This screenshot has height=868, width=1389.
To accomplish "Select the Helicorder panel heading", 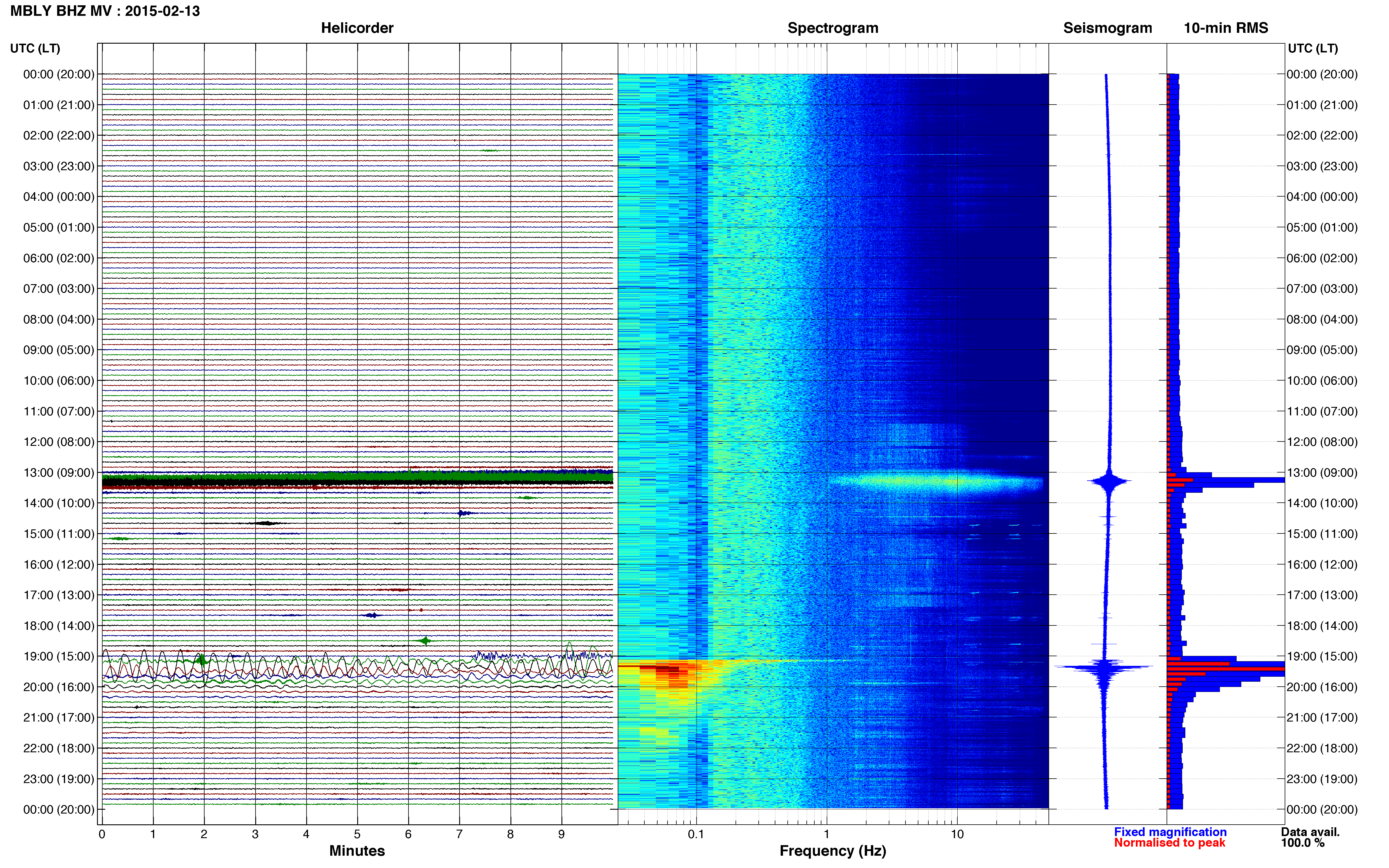I will (x=357, y=28).
